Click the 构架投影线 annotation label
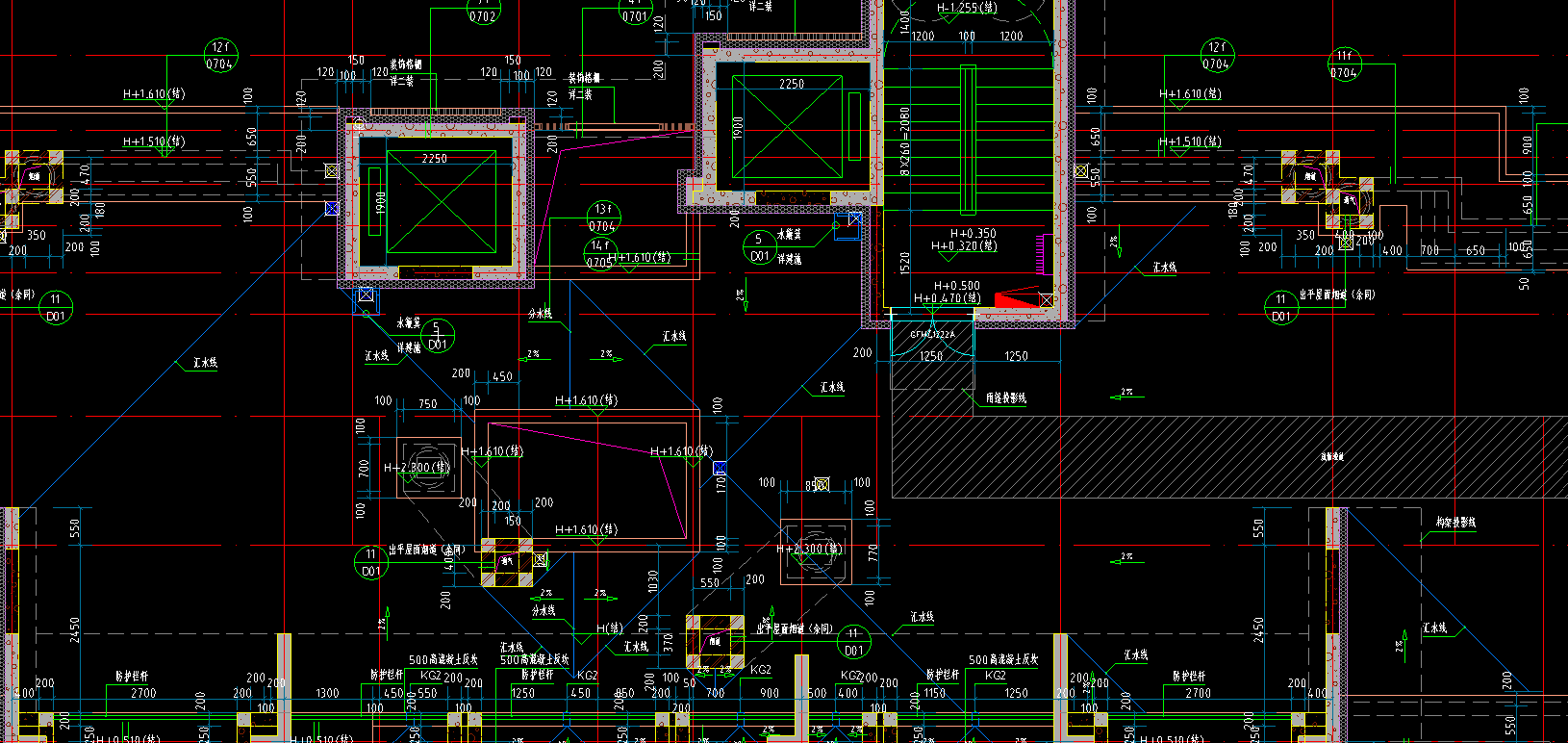The width and height of the screenshot is (1568, 743). point(1455,523)
